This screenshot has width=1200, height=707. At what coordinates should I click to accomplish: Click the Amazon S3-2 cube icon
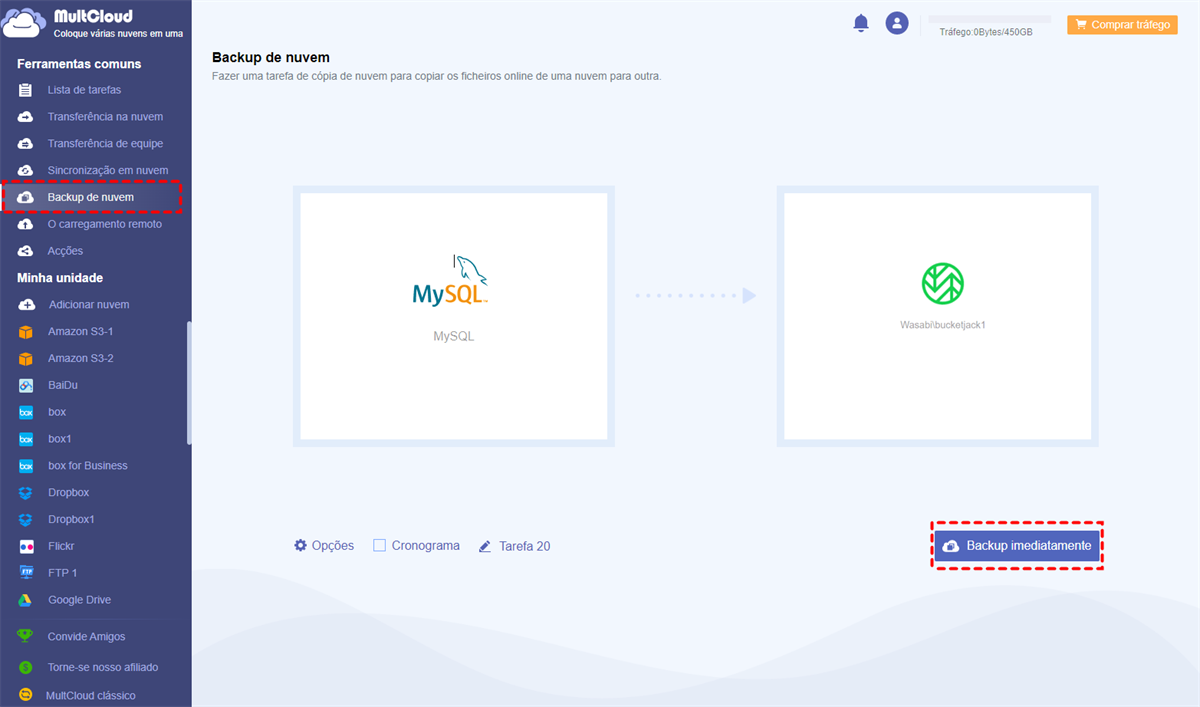(x=26, y=358)
